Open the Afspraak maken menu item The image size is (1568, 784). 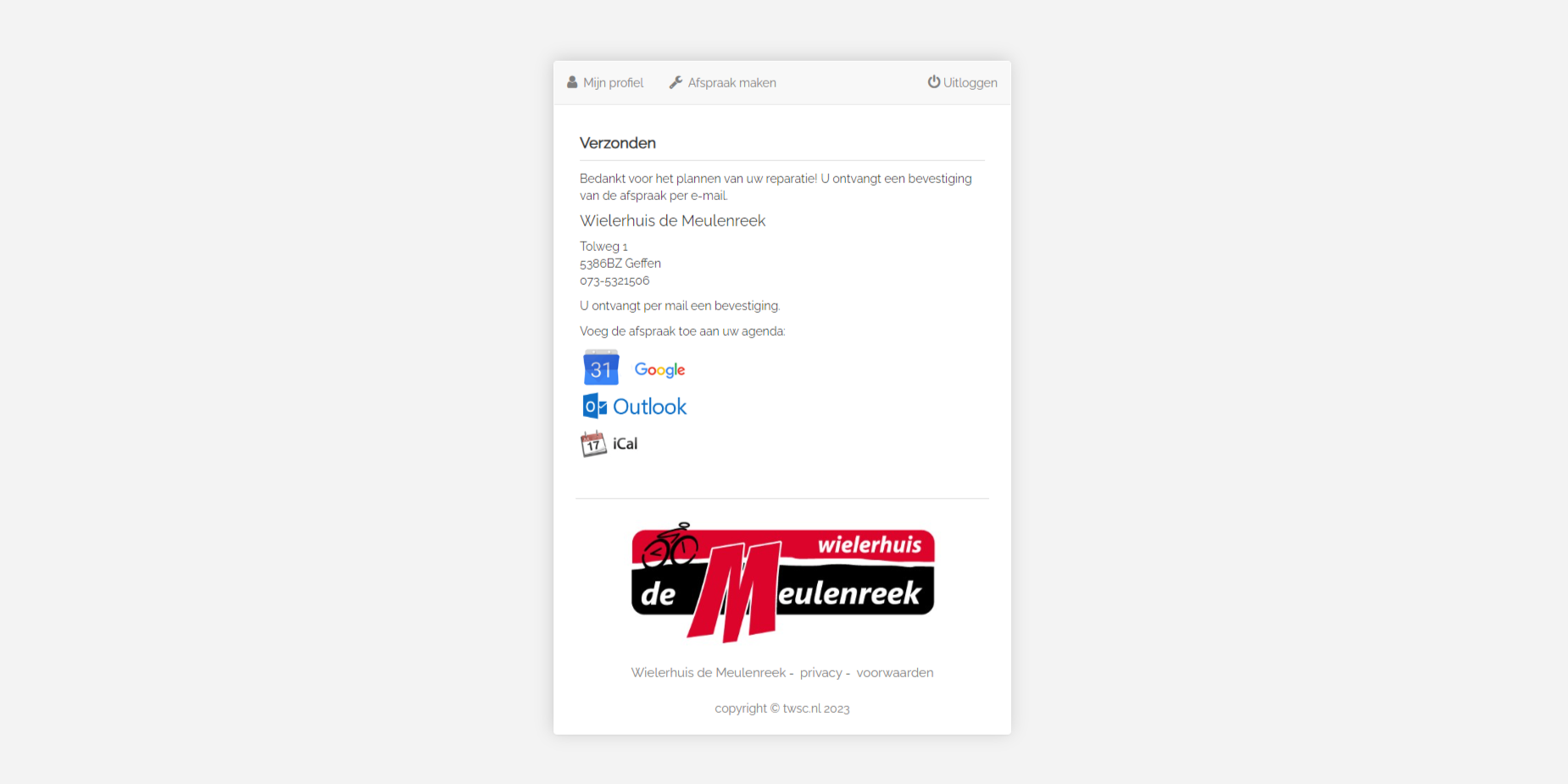click(723, 82)
